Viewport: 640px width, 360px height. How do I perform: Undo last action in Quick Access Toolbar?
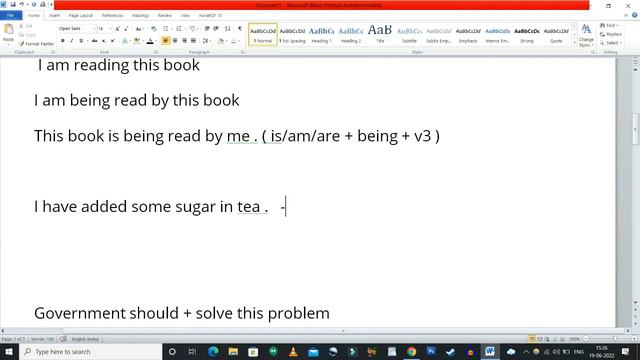pos(21,4)
